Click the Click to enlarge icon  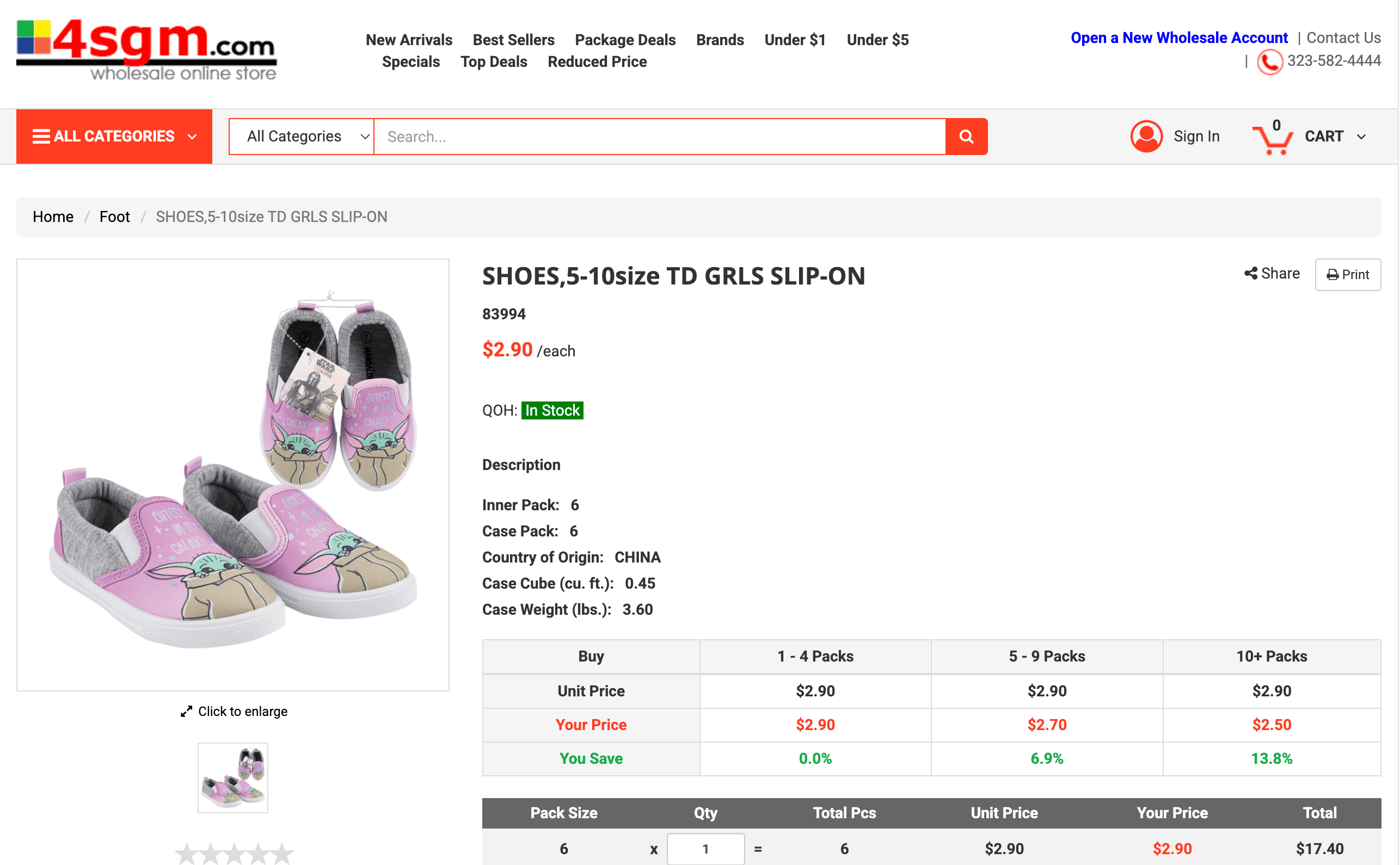pyautogui.click(x=187, y=711)
